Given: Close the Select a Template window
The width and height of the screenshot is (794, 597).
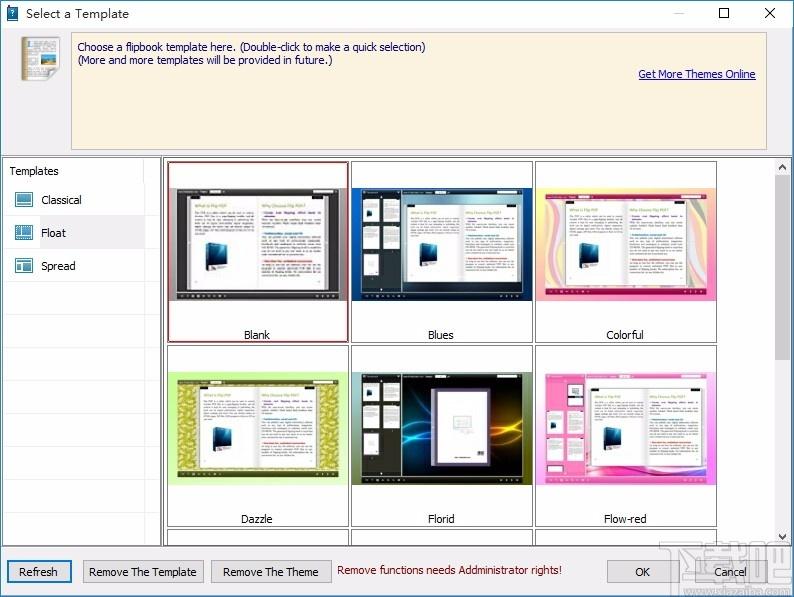Looking at the screenshot, I should (770, 13).
